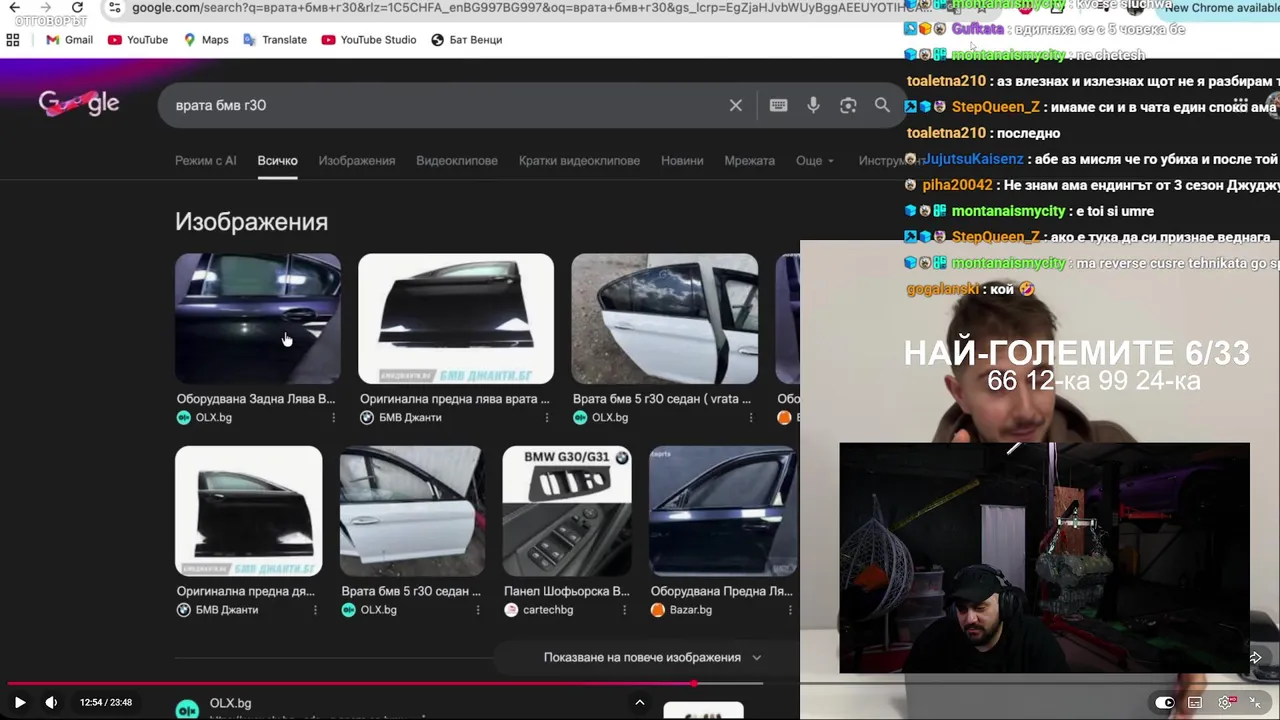Expand the Още dropdown
Image resolution: width=1280 pixels, height=720 pixels.
[x=814, y=160]
